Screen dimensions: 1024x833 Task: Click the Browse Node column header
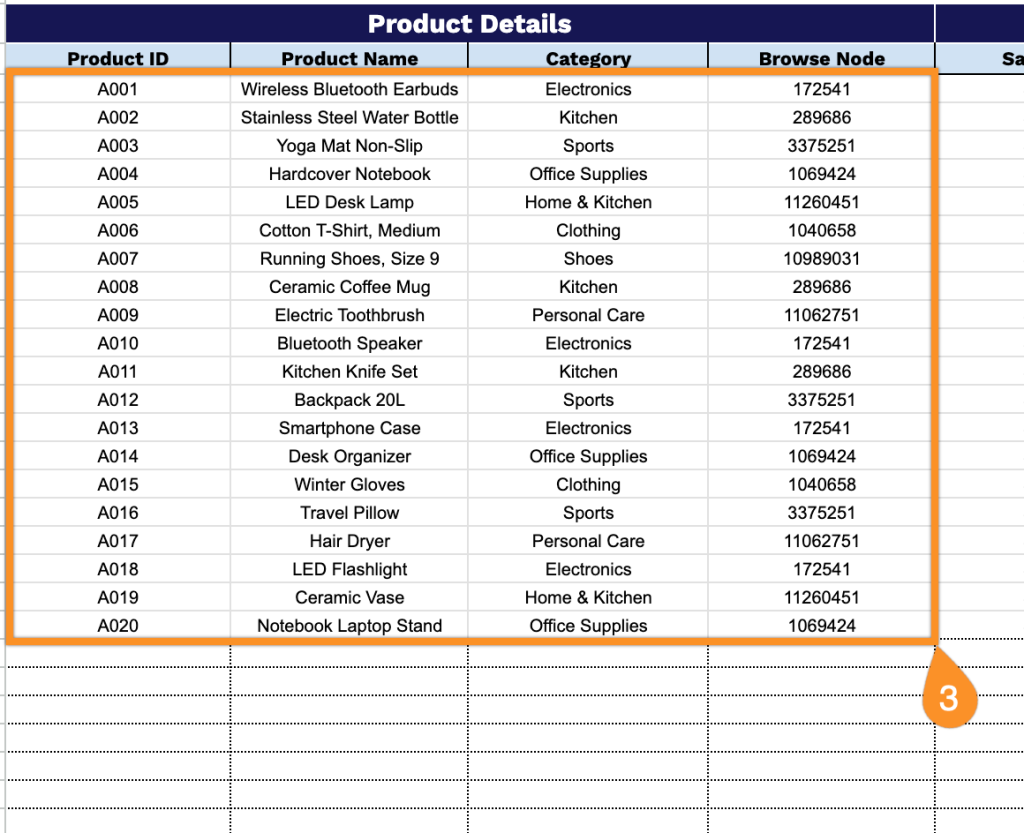[821, 59]
